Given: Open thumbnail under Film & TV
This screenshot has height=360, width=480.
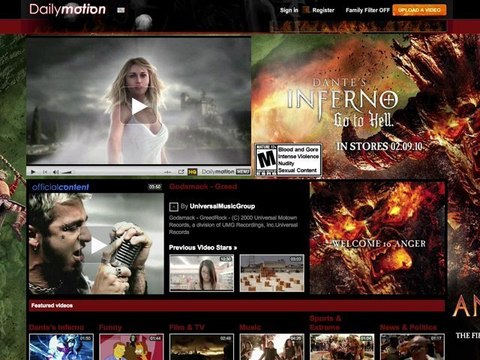Looking at the screenshot, I should (202, 347).
